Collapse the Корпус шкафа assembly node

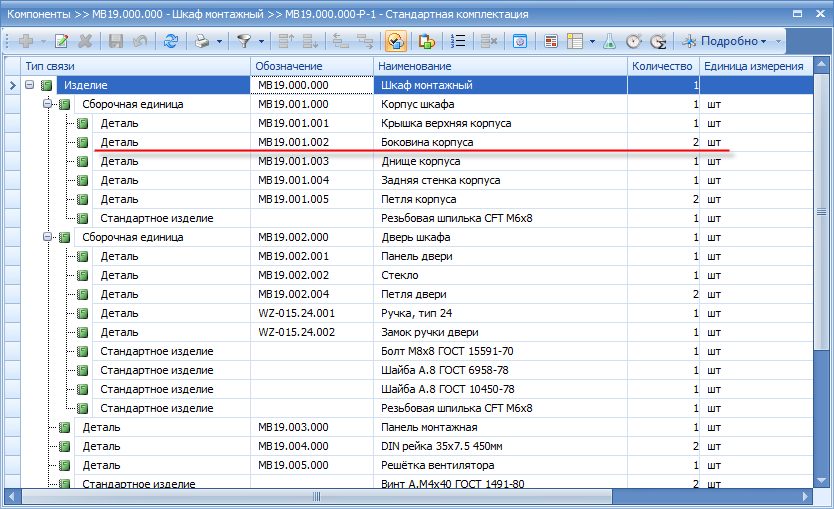(x=47, y=104)
